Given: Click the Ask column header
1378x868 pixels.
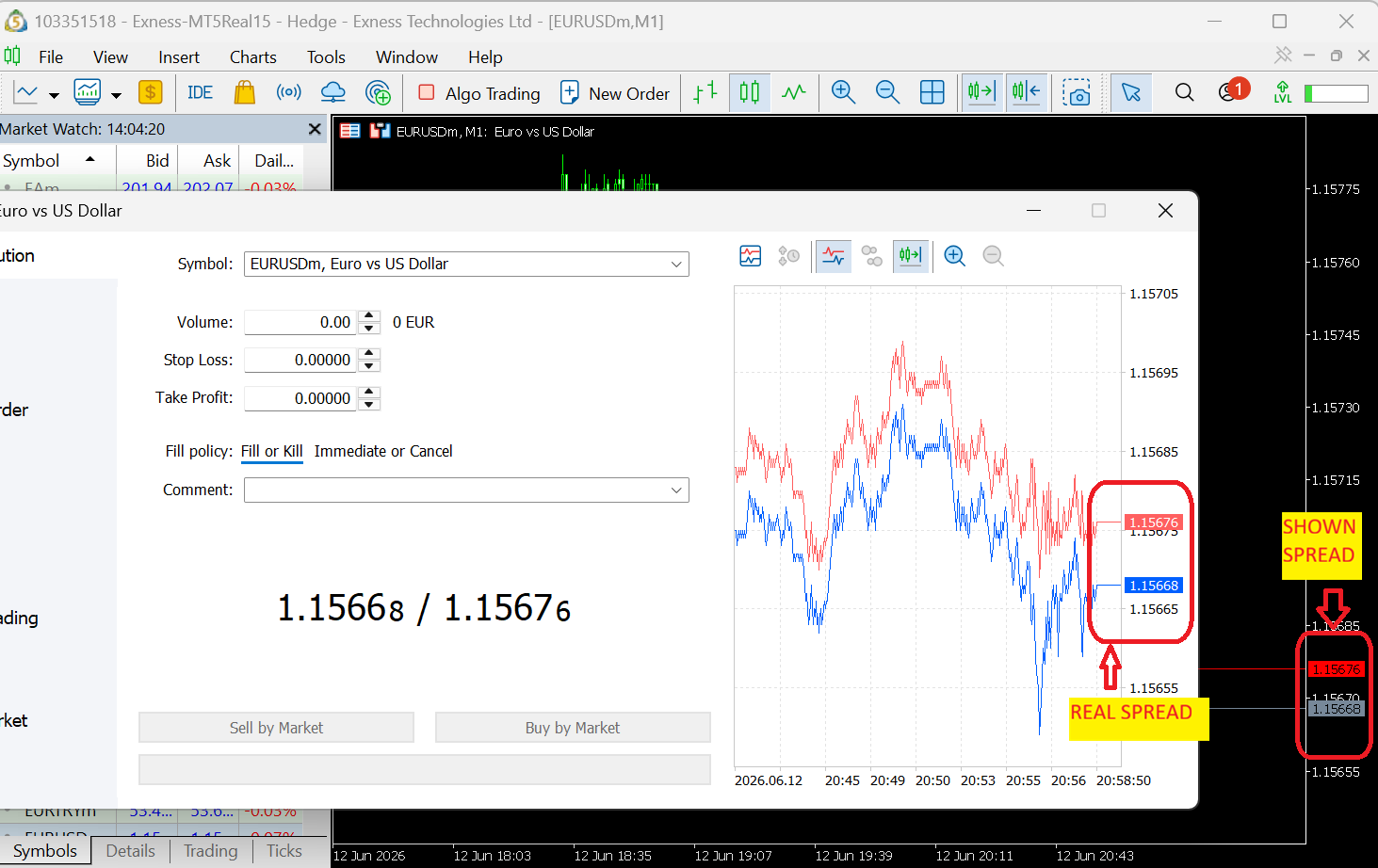Looking at the screenshot, I should coord(209,161).
